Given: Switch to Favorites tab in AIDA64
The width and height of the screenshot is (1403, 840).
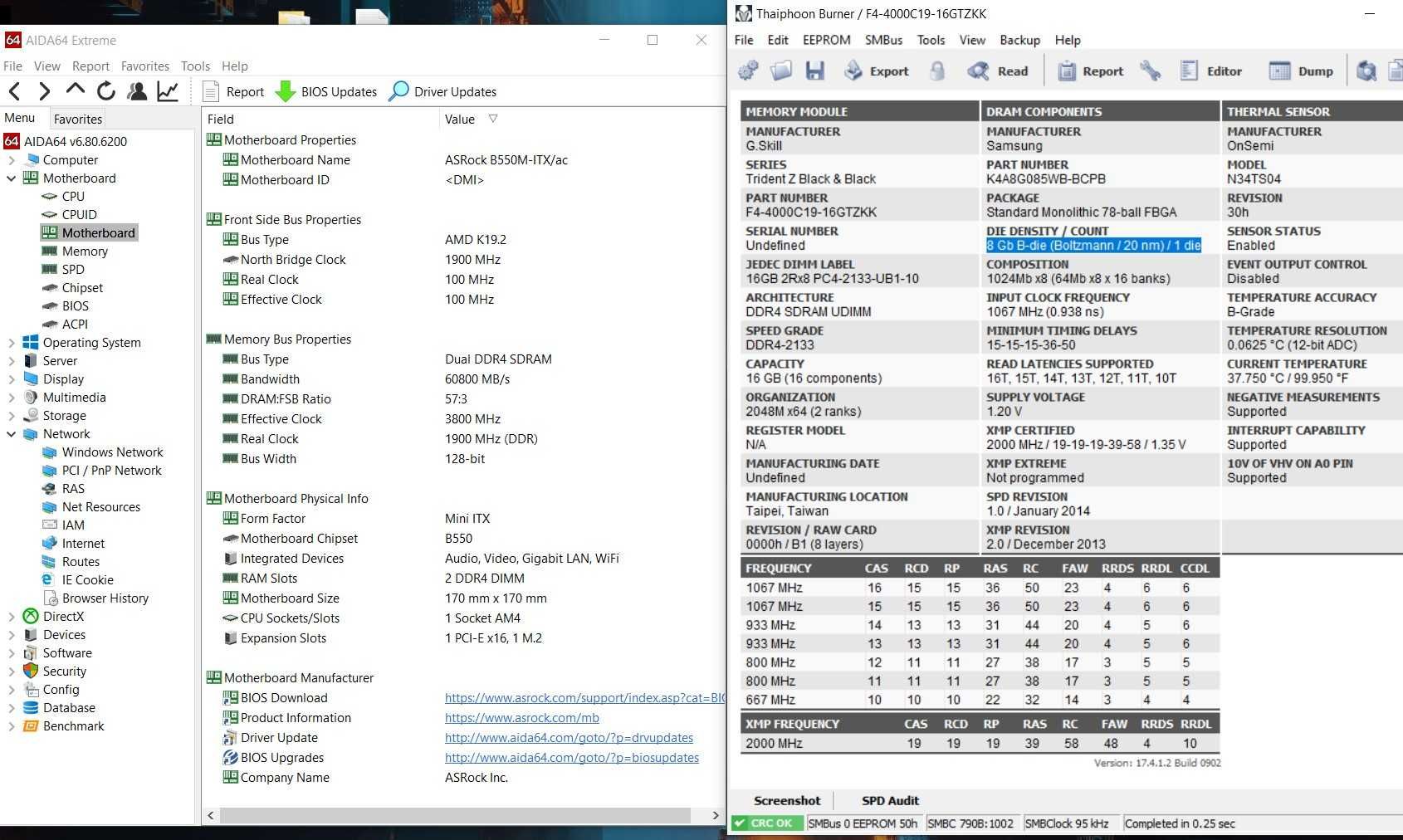Looking at the screenshot, I should click(x=78, y=119).
